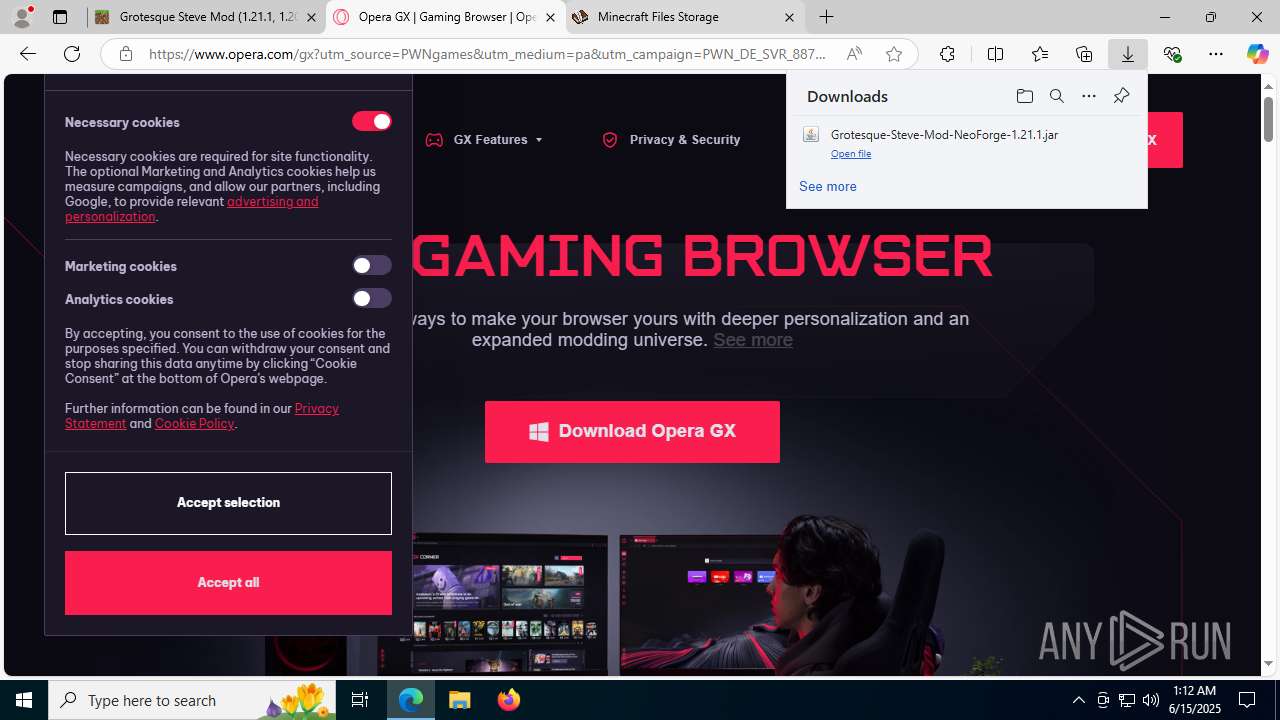The height and width of the screenshot is (720, 1280).
Task: Open the Privacy & Security menu item
Action: pos(671,140)
